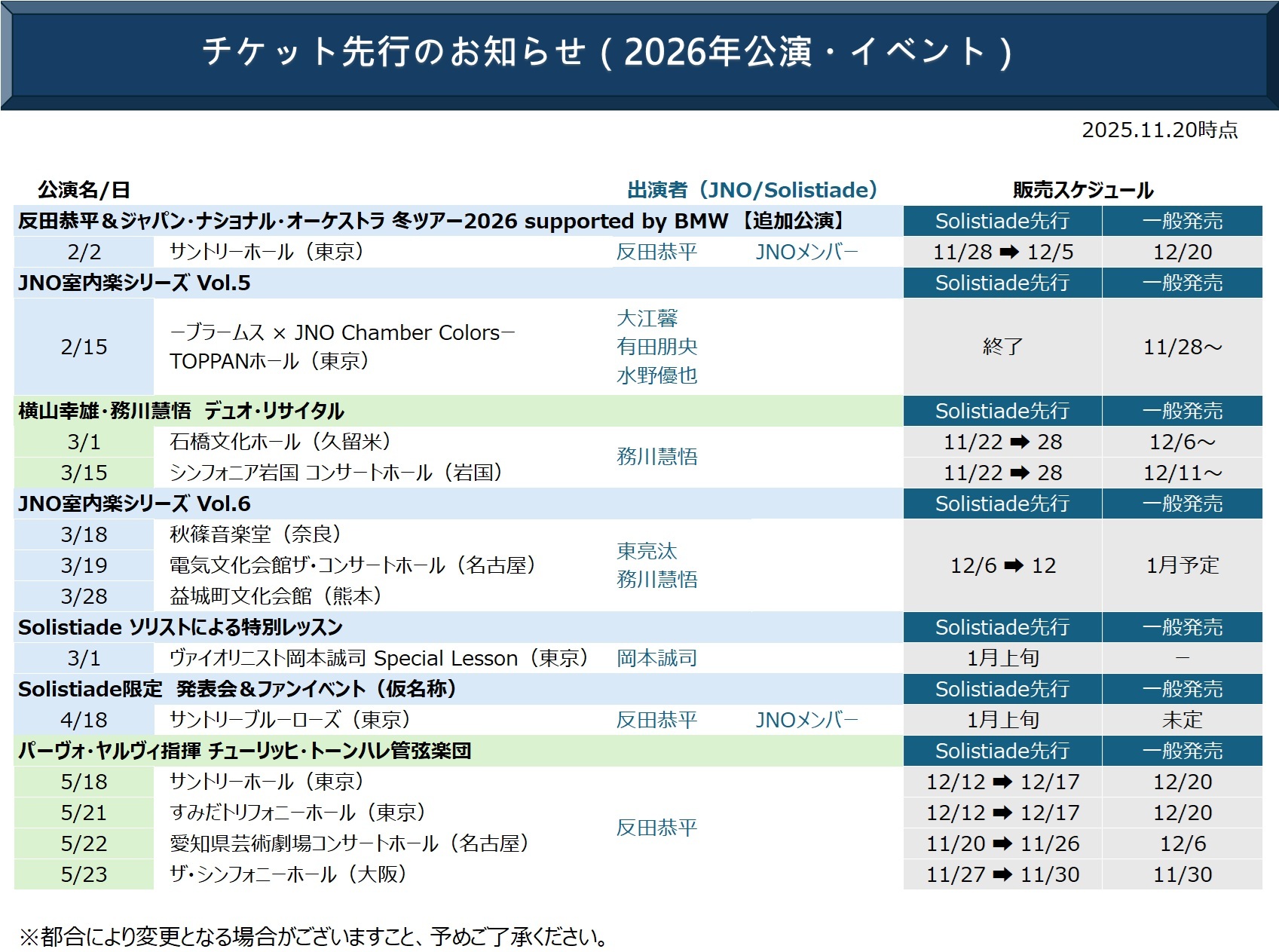The image size is (1279, 952).
Task: Click the パーヴォ・ヤルヴィ指揮 section heading
Action: [x=245, y=751]
